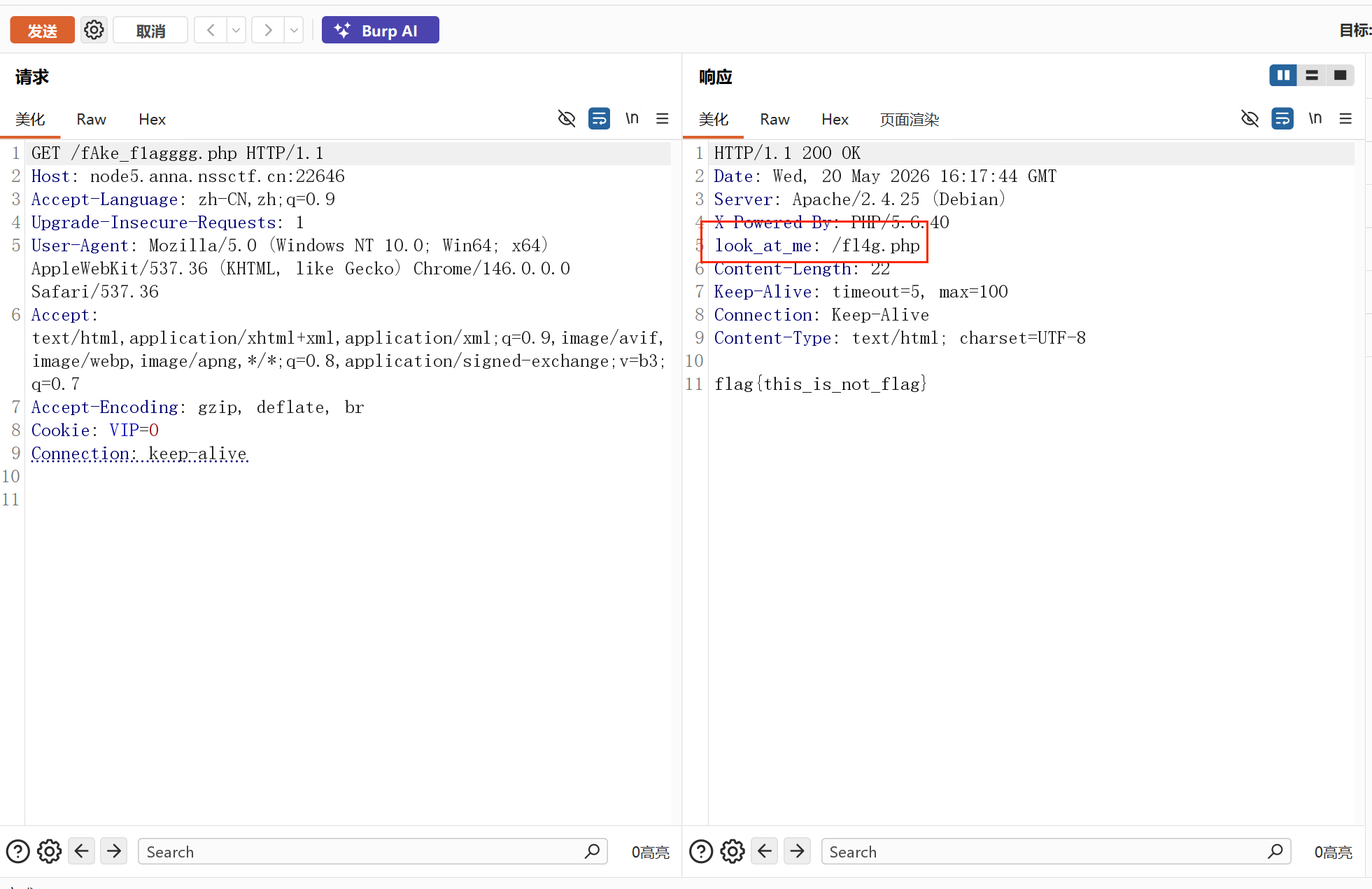Image resolution: width=1372 pixels, height=889 pixels.
Task: Focus the request Search input field
Action: point(372,851)
